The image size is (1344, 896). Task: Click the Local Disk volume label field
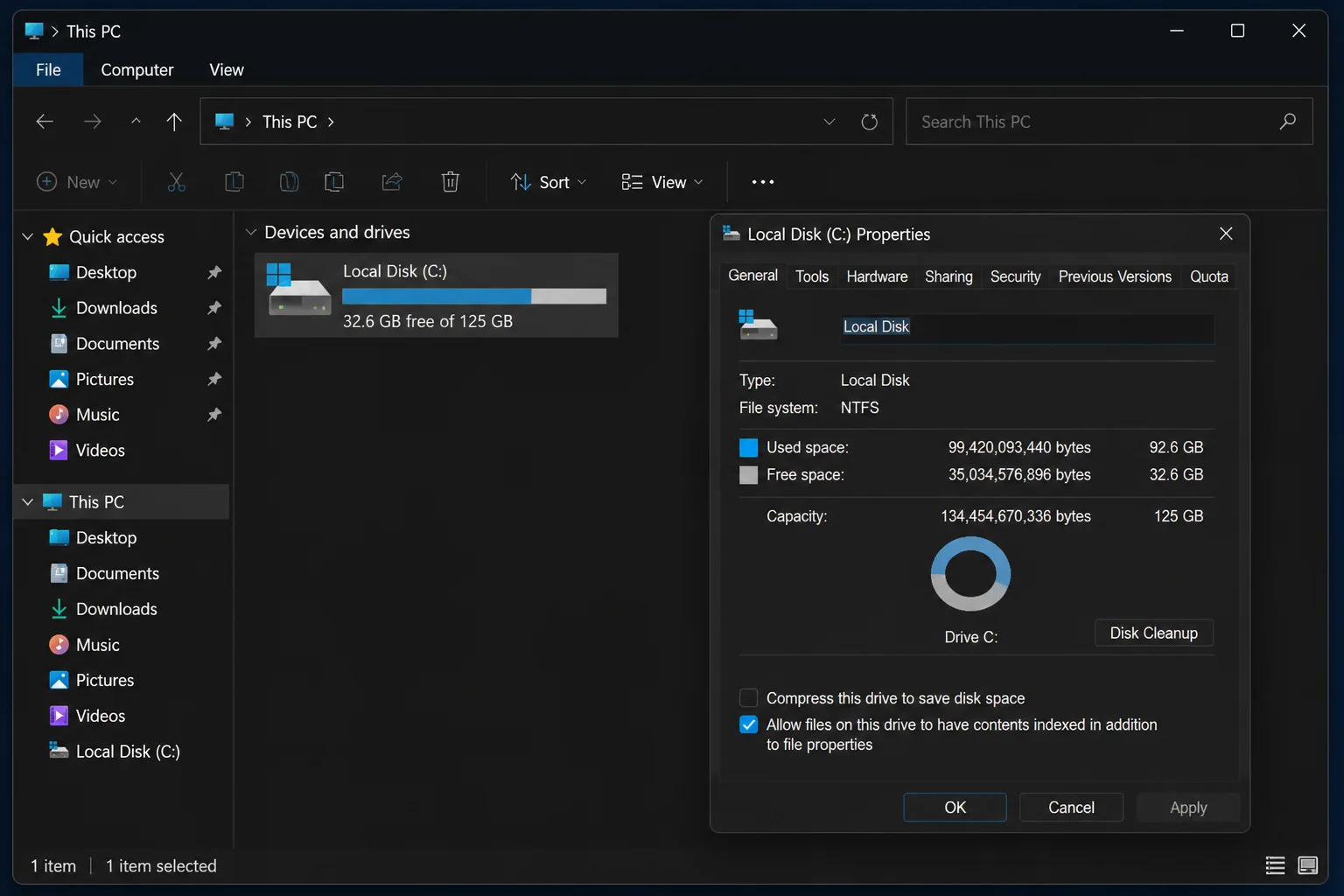1027,327
